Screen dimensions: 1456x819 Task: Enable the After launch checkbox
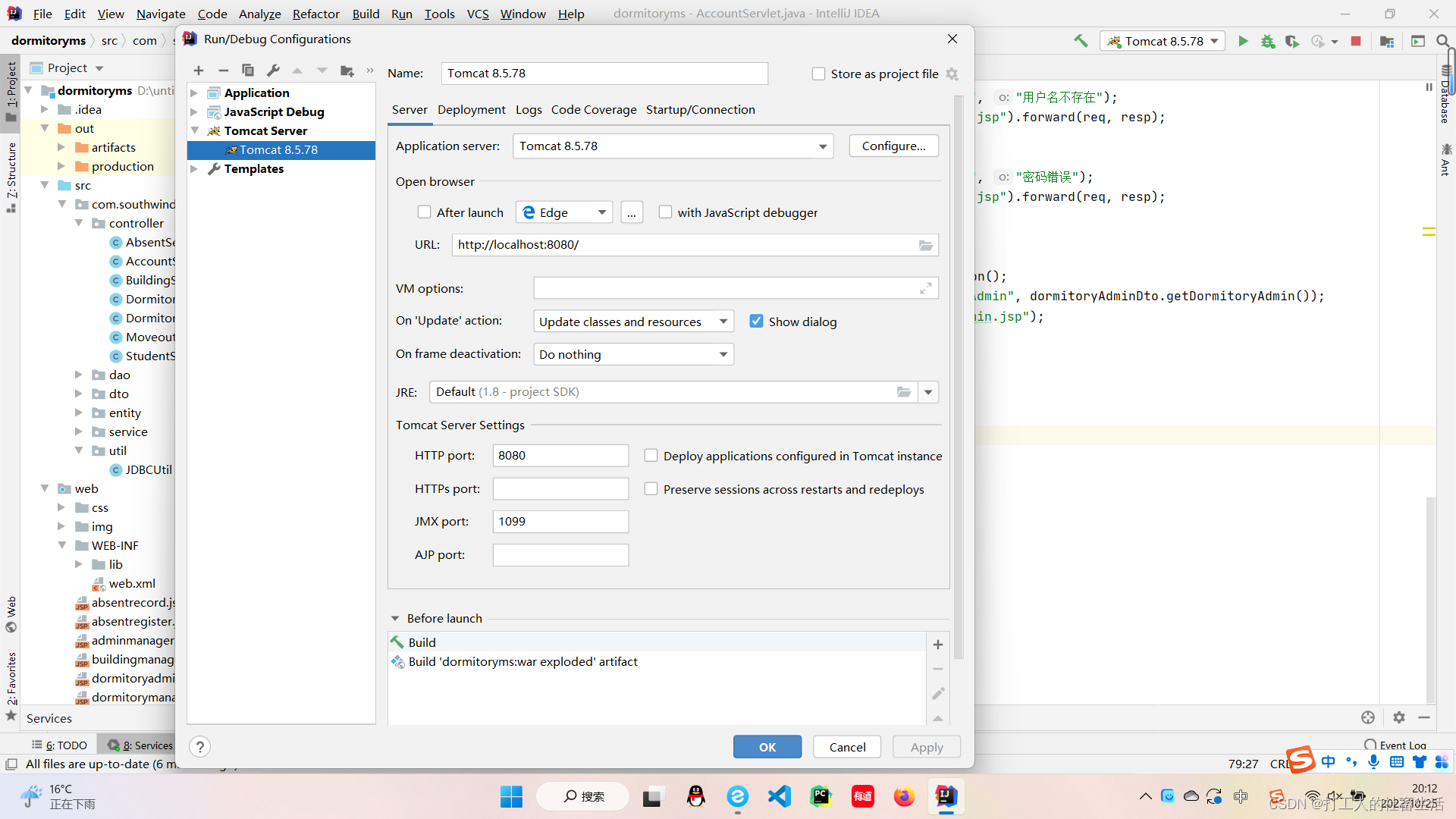(x=425, y=212)
